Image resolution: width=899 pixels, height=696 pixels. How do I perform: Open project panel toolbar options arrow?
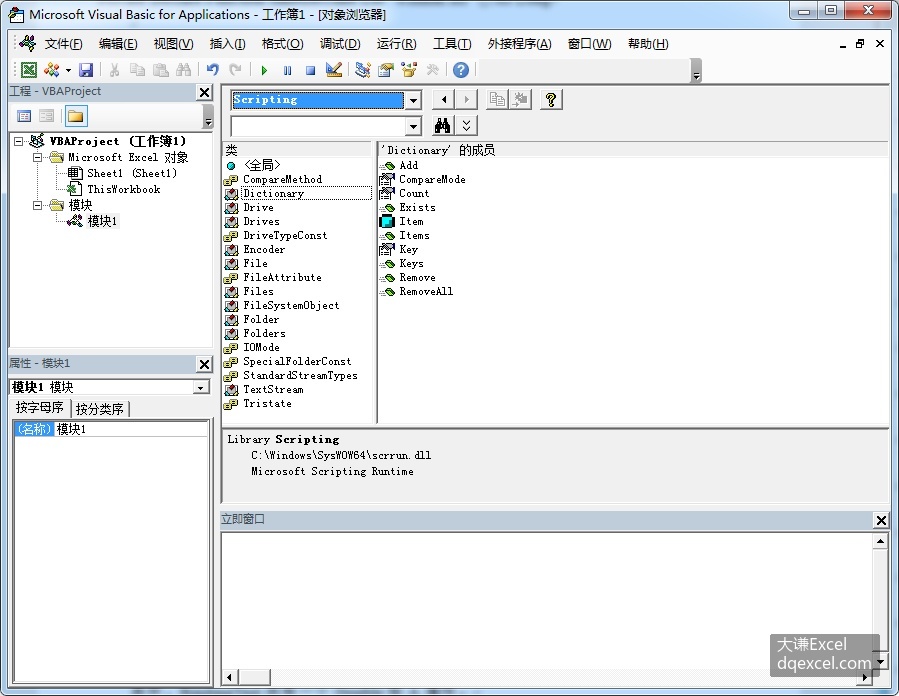click(208, 117)
